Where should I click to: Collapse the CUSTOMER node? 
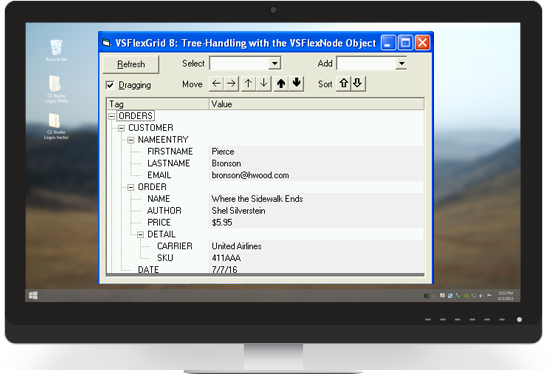point(121,128)
